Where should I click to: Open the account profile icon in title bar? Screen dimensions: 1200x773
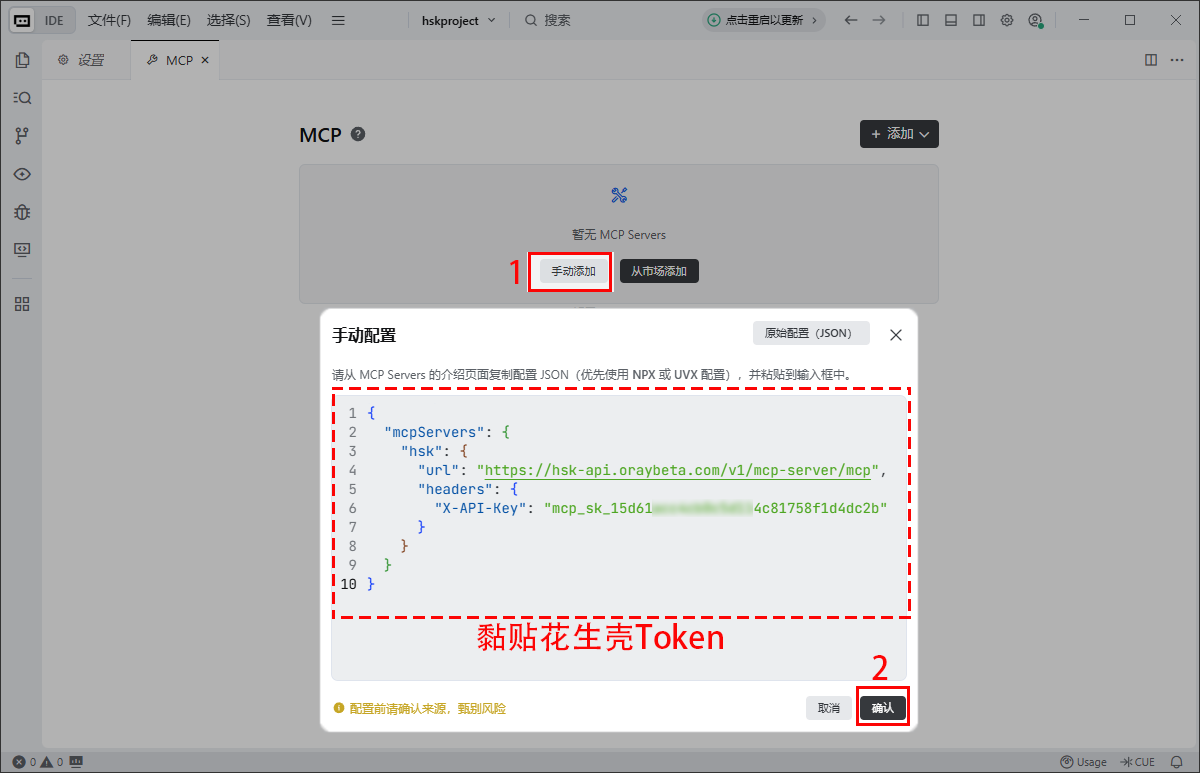(1035, 20)
